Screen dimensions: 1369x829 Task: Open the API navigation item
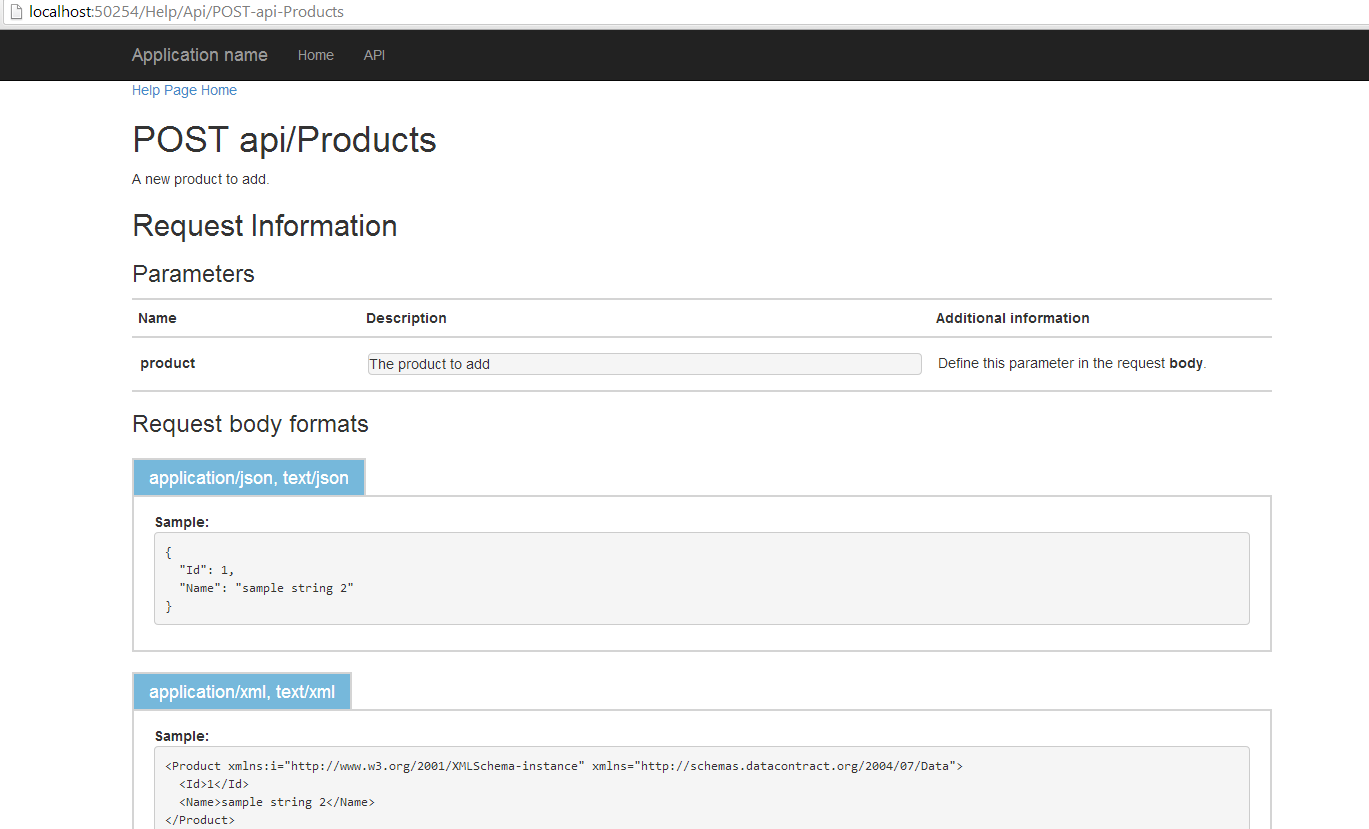click(x=373, y=55)
